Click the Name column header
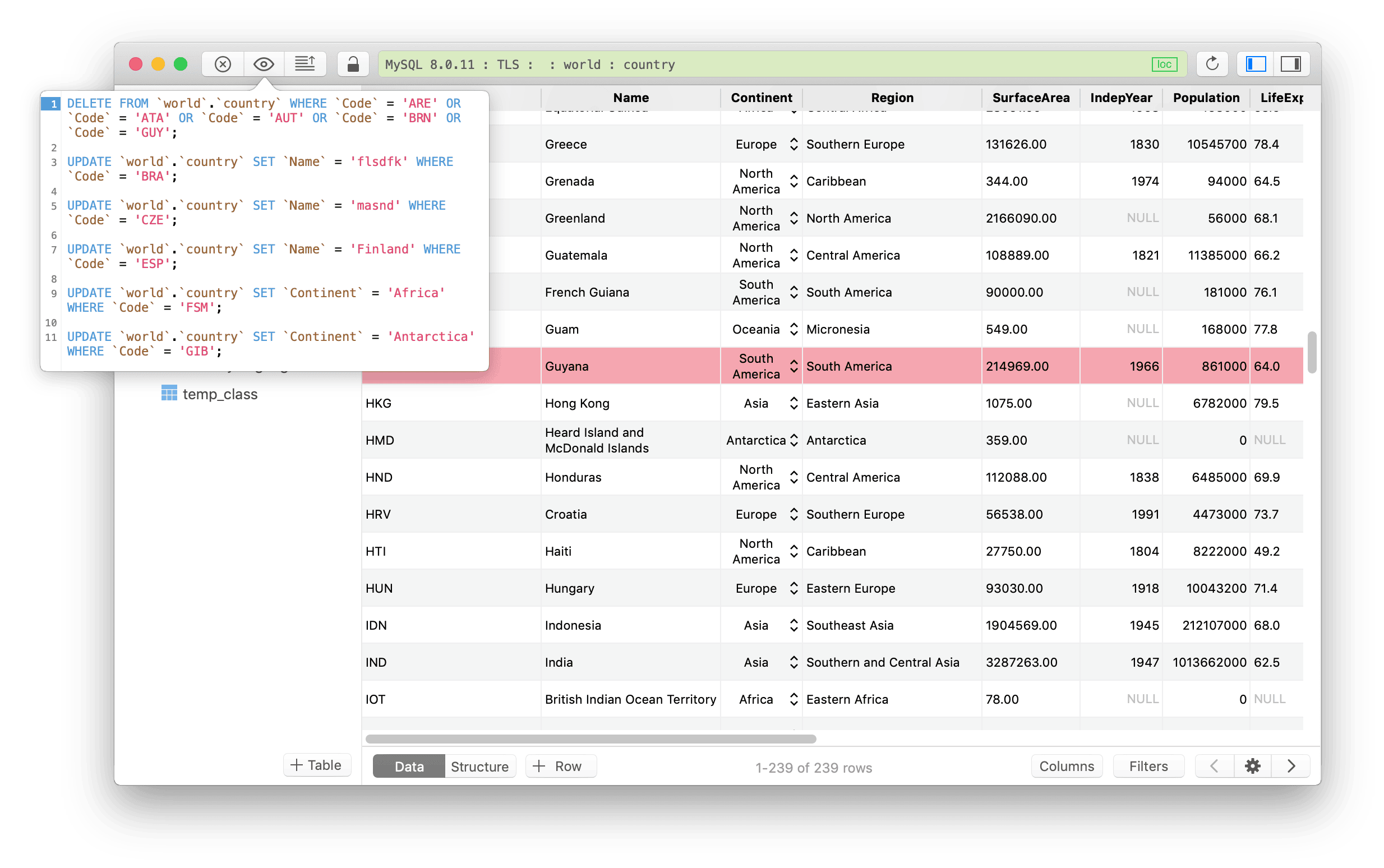 tap(630, 98)
